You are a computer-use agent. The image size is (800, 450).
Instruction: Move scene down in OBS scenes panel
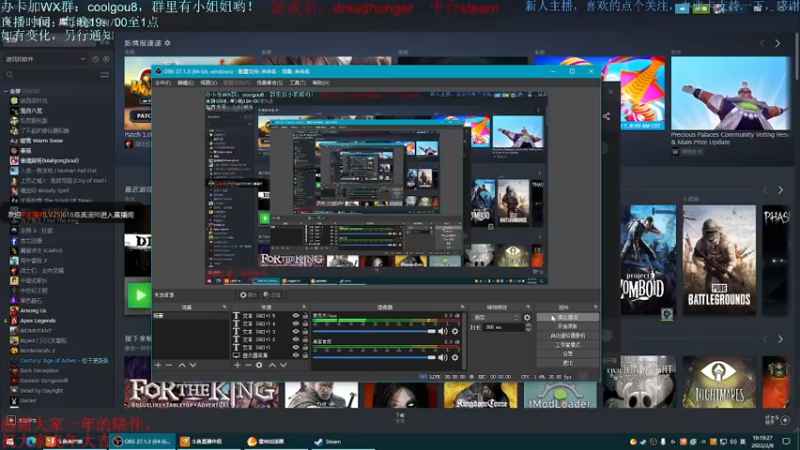coord(193,365)
